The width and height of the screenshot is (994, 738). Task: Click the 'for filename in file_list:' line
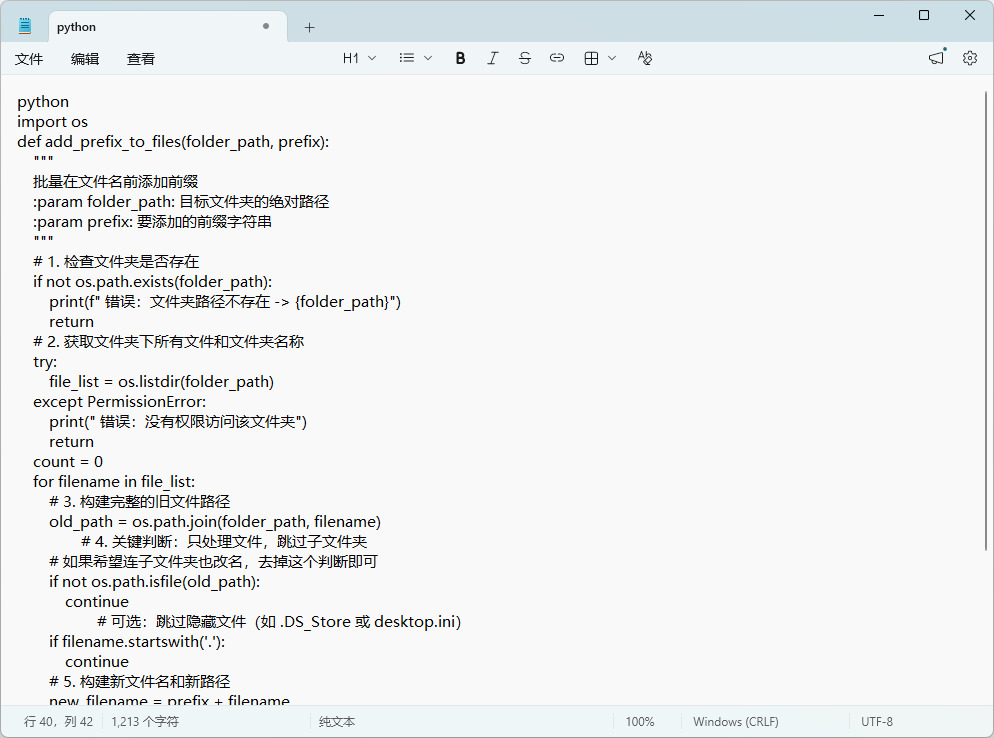114,482
